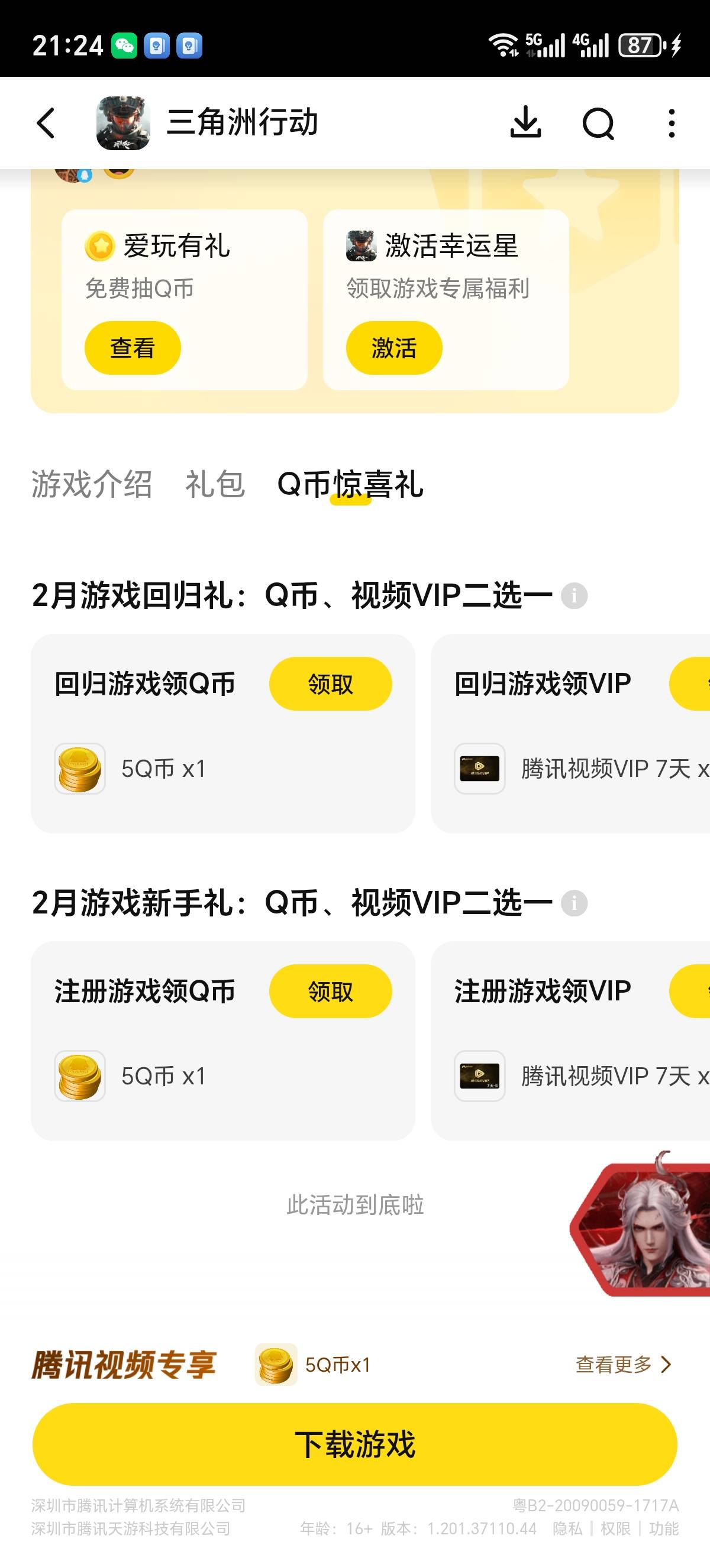Open the three-dot more options menu
This screenshot has width=710, height=1568.
point(671,124)
